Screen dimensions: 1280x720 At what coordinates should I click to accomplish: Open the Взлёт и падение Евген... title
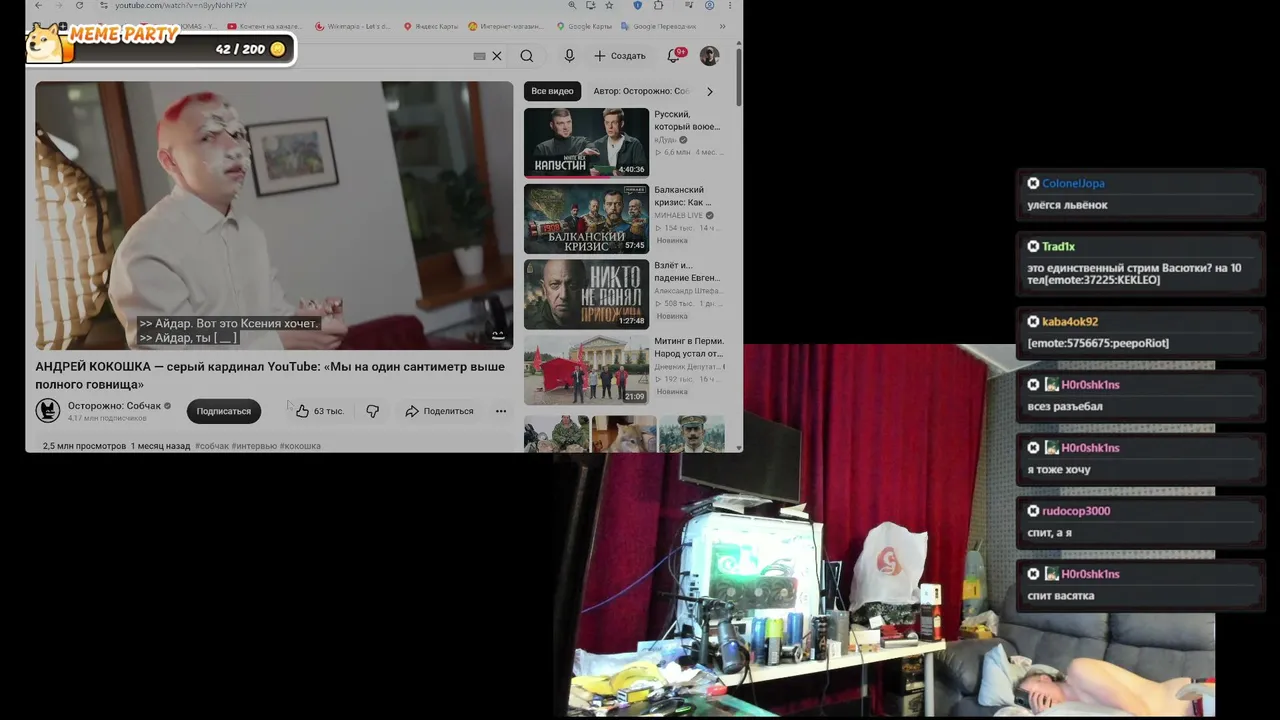click(x=687, y=271)
